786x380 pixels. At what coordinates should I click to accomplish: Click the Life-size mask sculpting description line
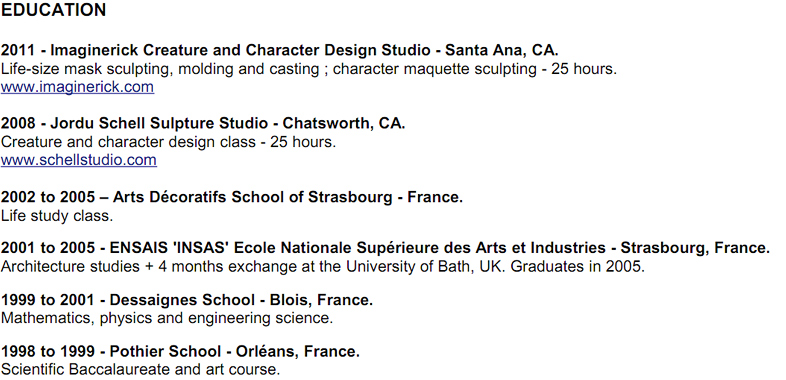309,69
